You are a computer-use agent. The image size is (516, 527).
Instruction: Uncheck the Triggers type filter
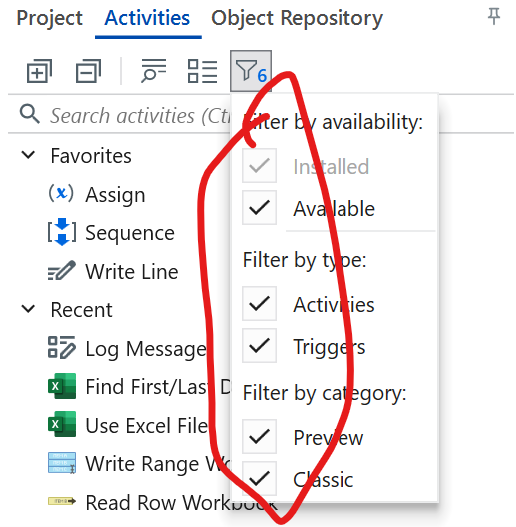pos(259,346)
